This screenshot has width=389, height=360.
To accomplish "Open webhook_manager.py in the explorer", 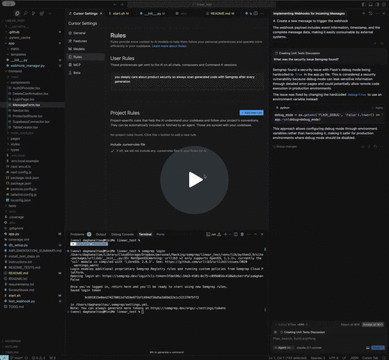I will [x=27, y=66].
